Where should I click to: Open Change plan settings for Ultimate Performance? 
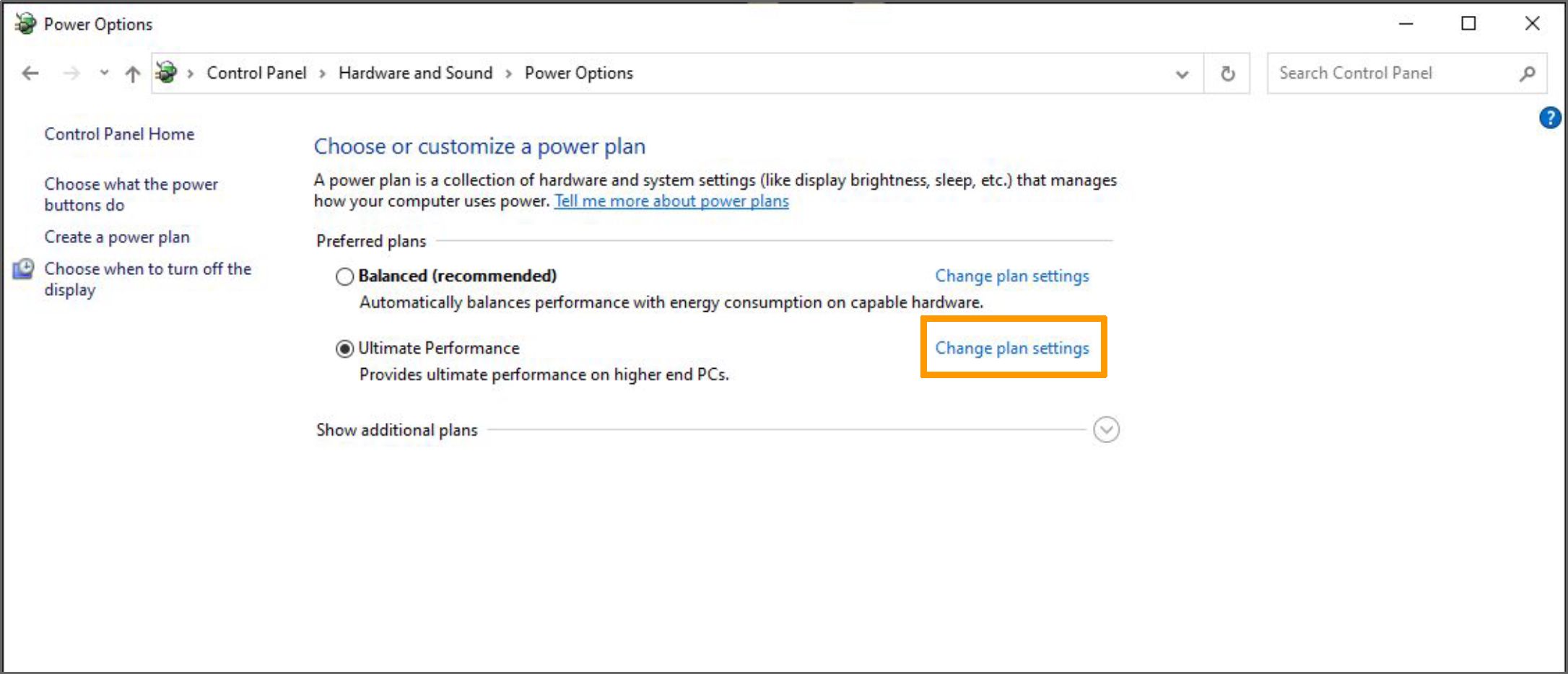[x=1012, y=348]
